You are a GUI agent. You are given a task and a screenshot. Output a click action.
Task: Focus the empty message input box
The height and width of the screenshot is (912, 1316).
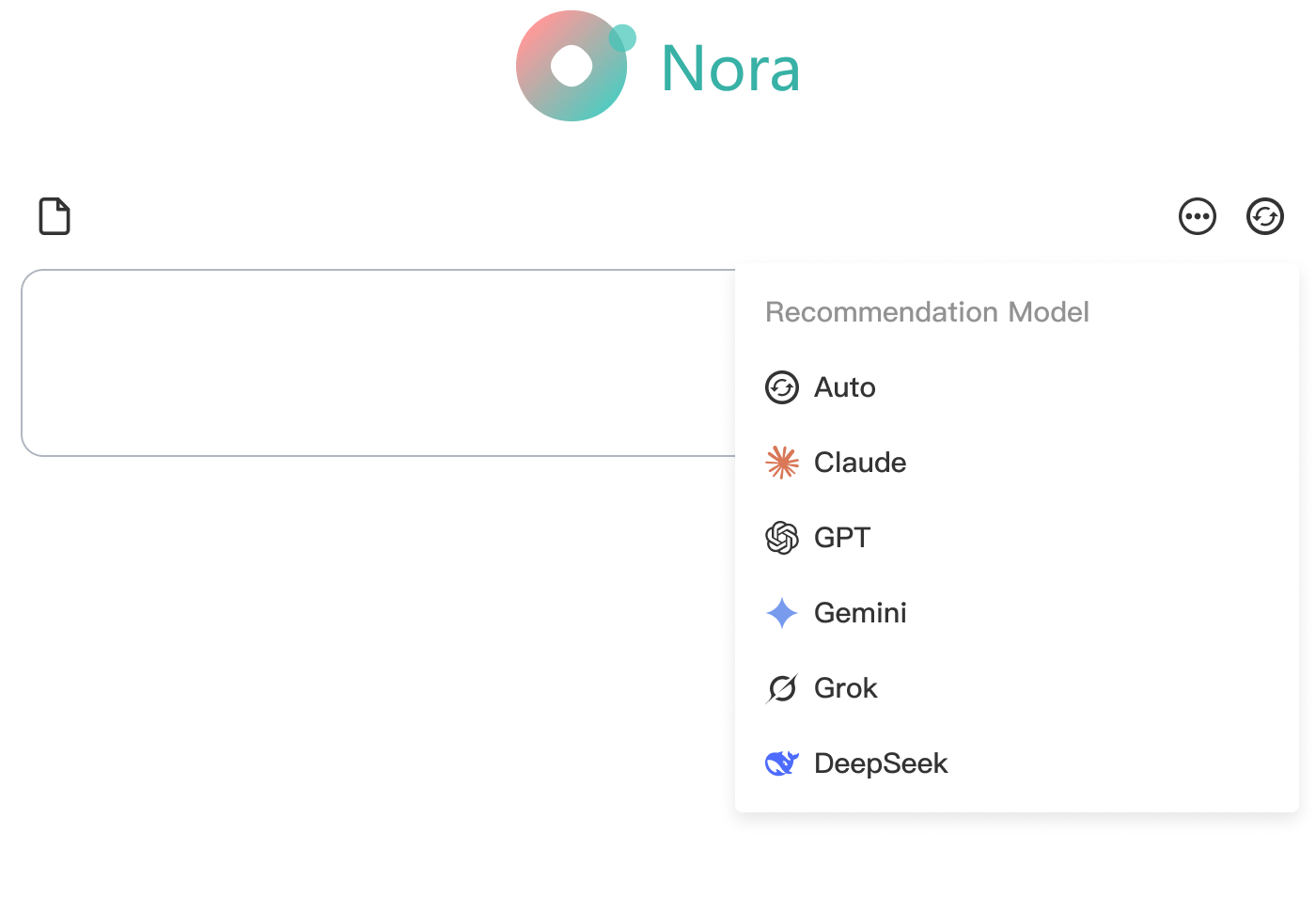tap(376, 363)
